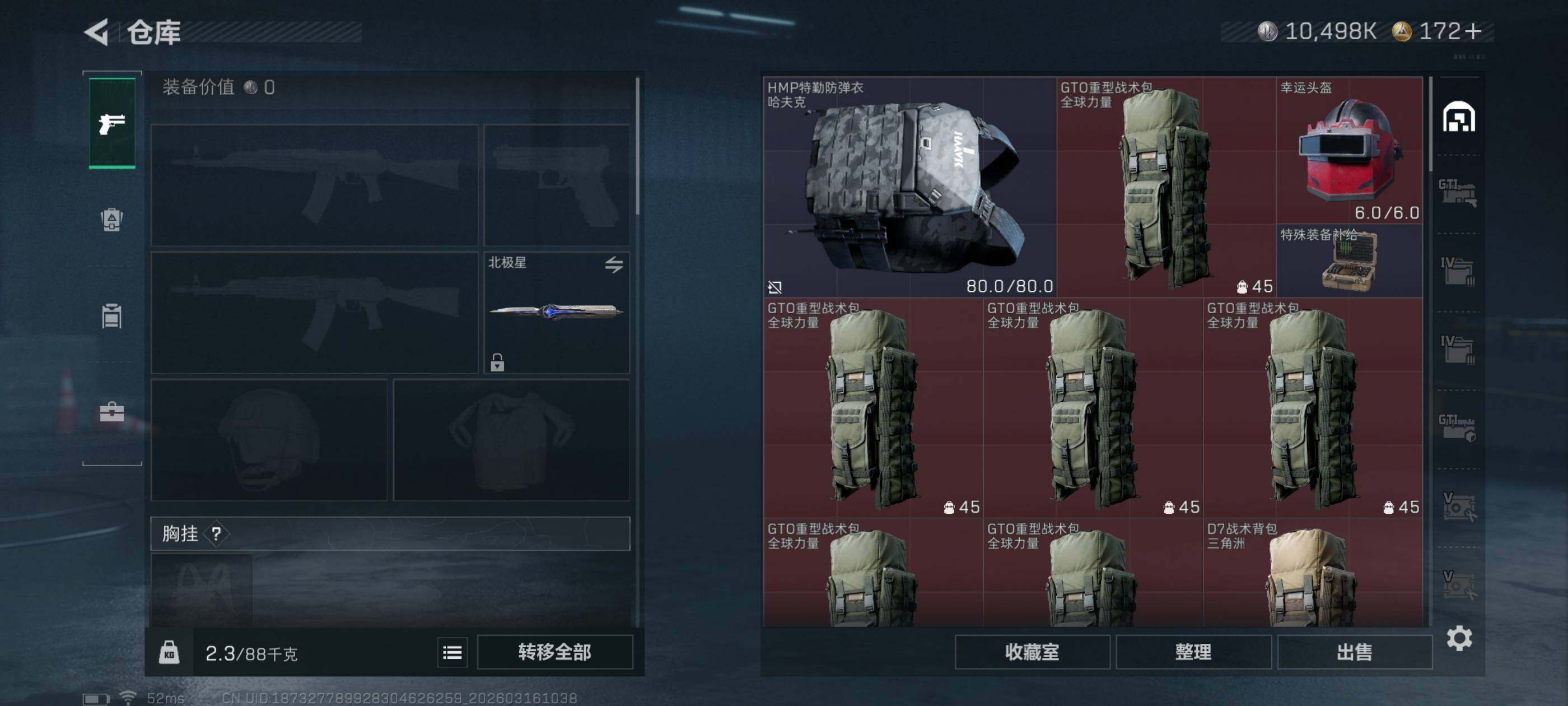The width and height of the screenshot is (1568, 706).
Task: Click the back arrow next to 仓库
Action: 96,32
